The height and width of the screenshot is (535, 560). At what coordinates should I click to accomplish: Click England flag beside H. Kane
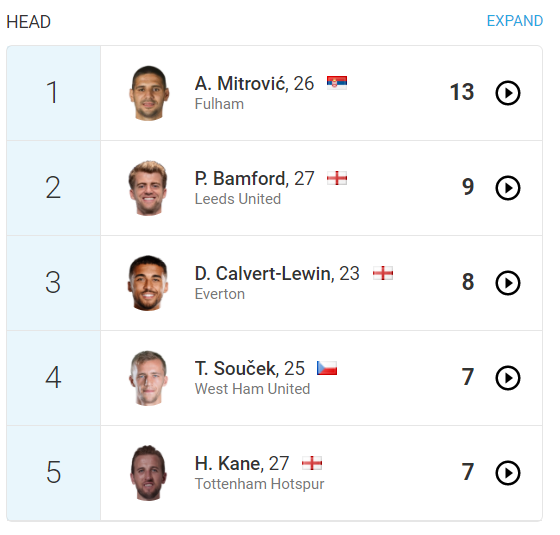pyautogui.click(x=312, y=463)
